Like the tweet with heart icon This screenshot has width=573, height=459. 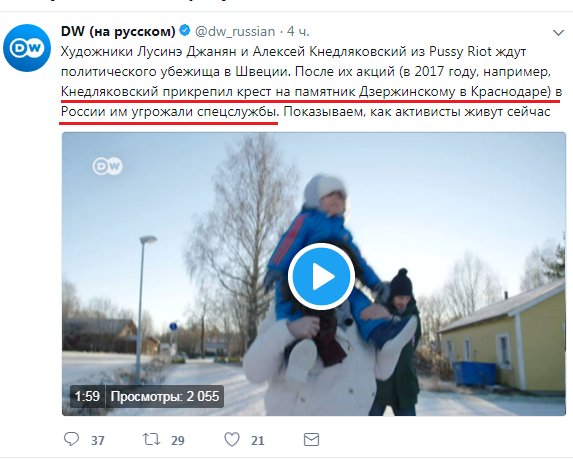232,439
